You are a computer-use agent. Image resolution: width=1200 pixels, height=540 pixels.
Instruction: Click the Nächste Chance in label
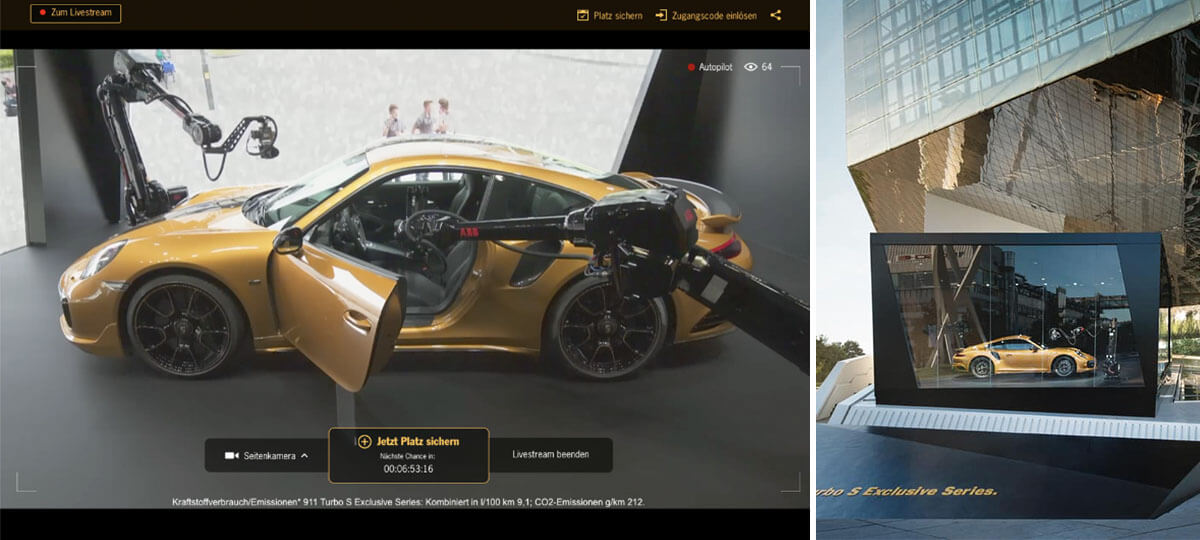click(x=408, y=455)
